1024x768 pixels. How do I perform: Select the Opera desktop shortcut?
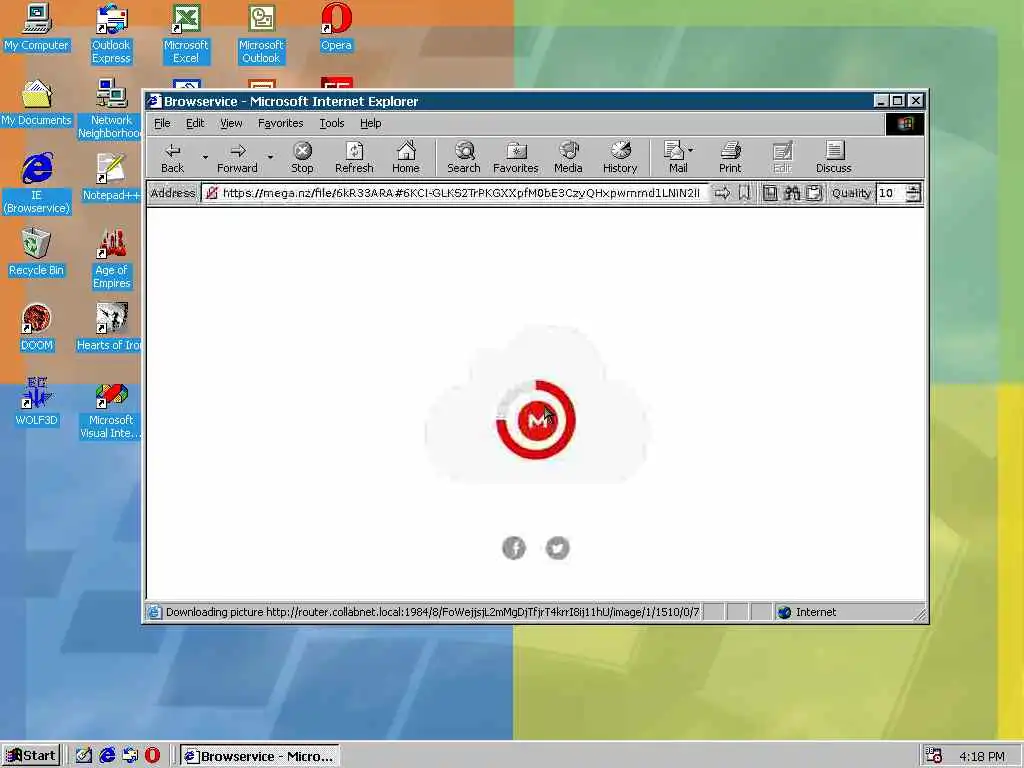[336, 28]
